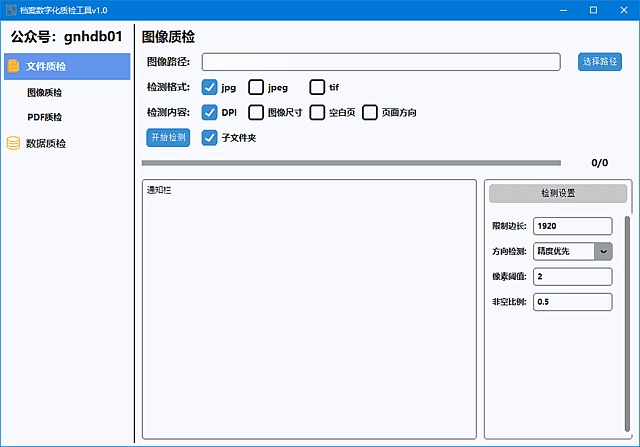Enable the tif format checkbox
Screen dimensions: 640x447
317,87
